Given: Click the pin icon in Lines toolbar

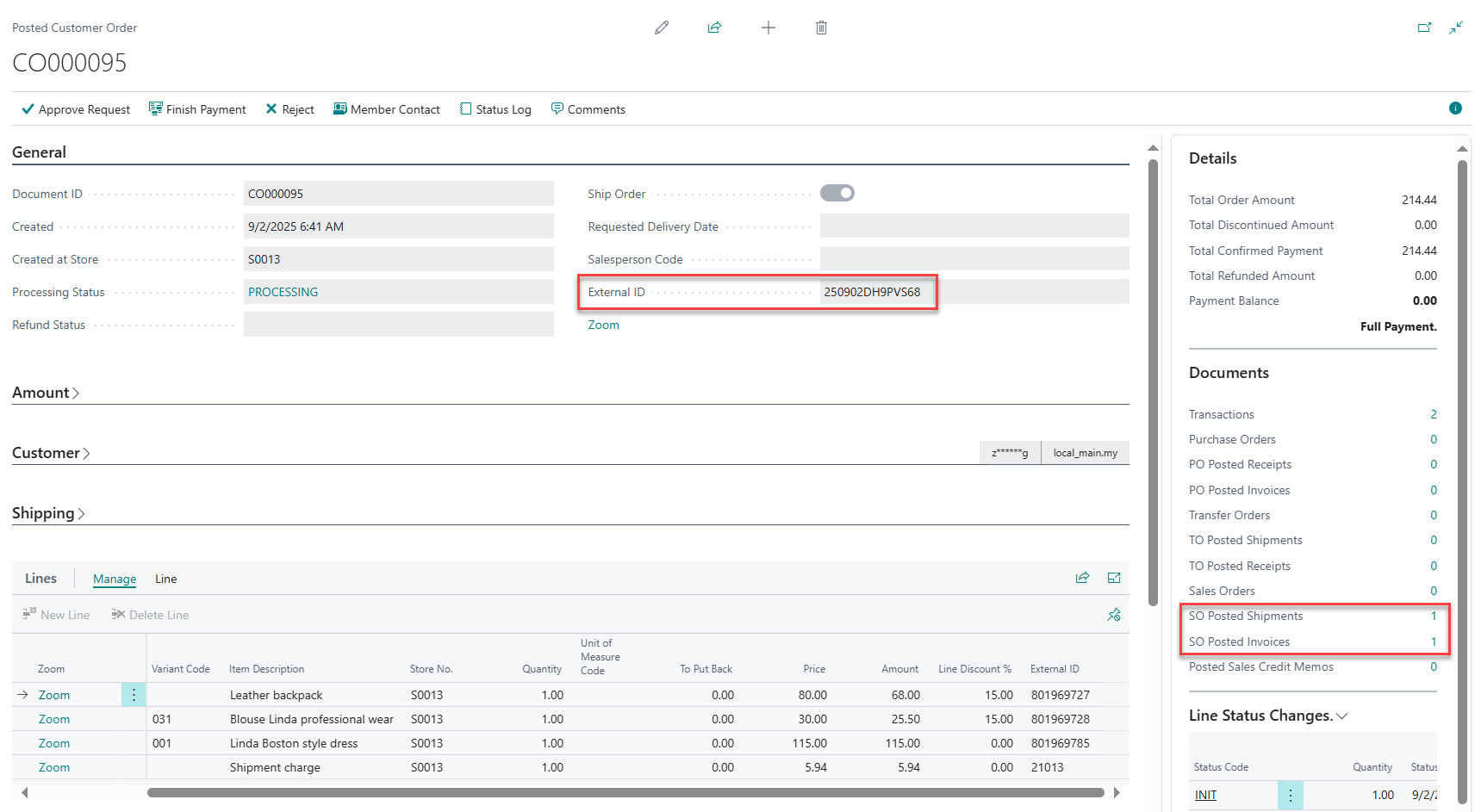Looking at the screenshot, I should [1114, 615].
